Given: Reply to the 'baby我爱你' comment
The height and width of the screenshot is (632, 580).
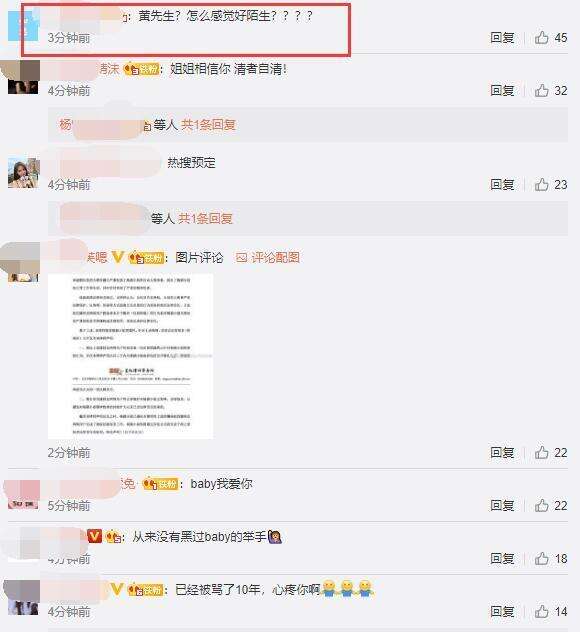Looking at the screenshot, I should 502,505.
